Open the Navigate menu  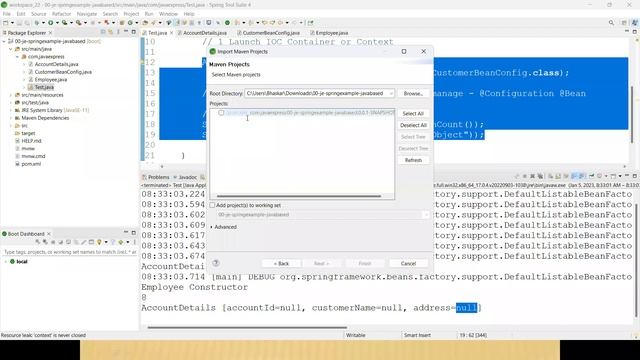point(87,14)
